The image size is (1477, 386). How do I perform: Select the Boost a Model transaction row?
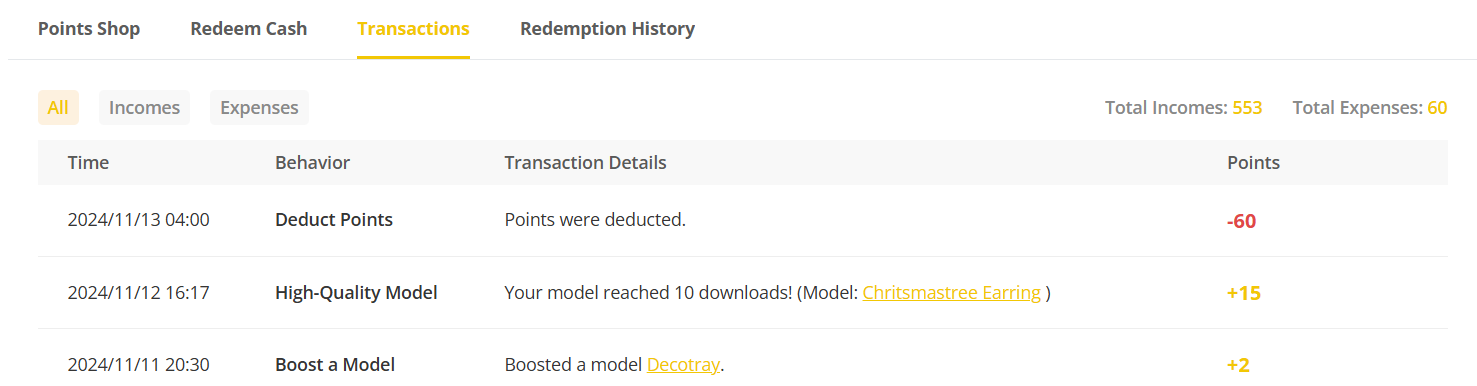[743, 358]
